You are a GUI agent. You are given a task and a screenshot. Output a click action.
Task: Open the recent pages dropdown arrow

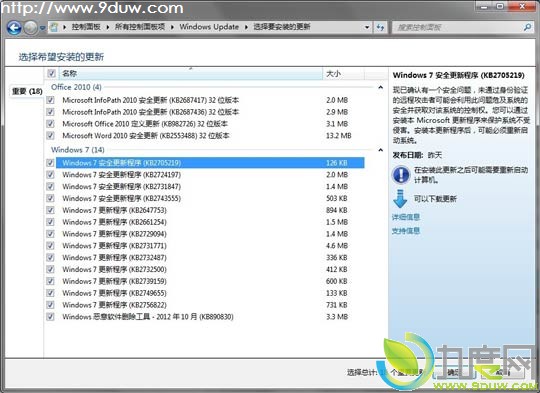coord(42,28)
